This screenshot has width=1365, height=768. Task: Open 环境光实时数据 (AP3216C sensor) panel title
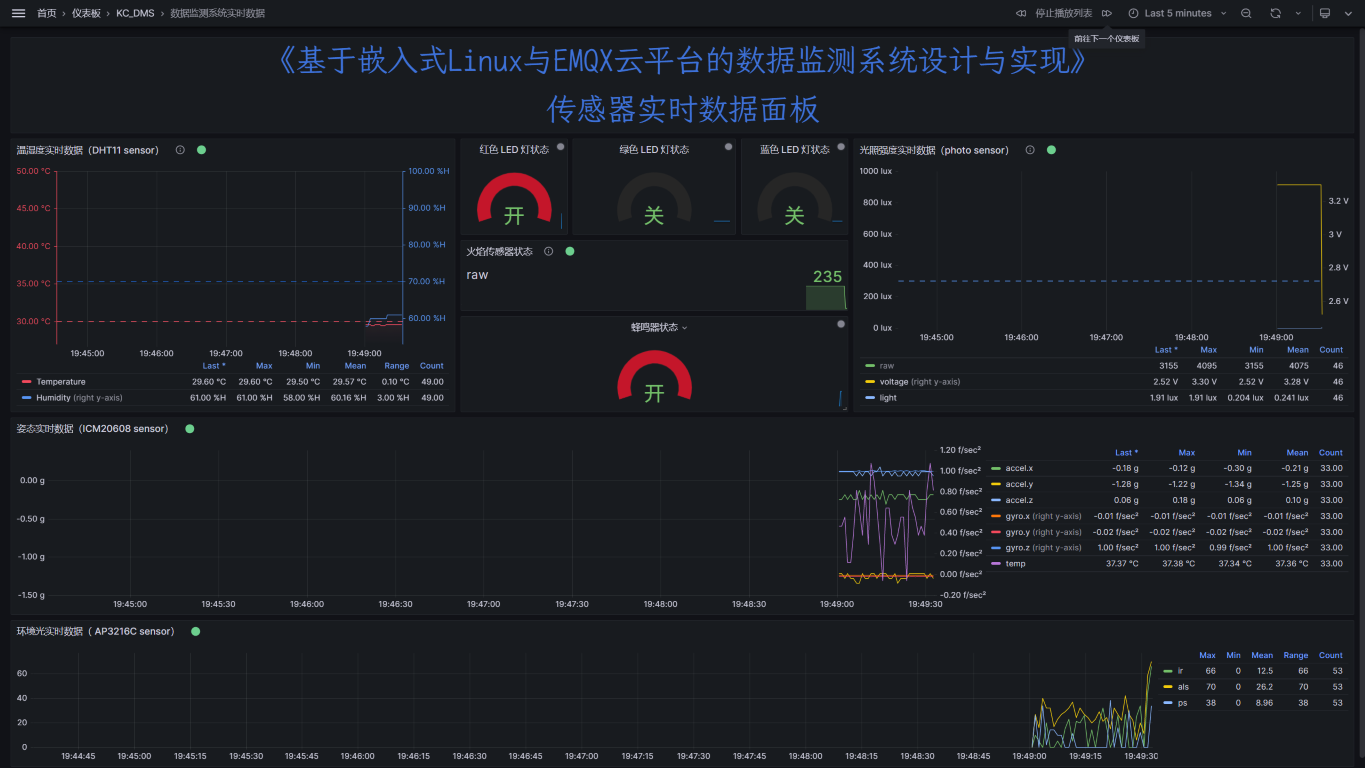coord(95,631)
